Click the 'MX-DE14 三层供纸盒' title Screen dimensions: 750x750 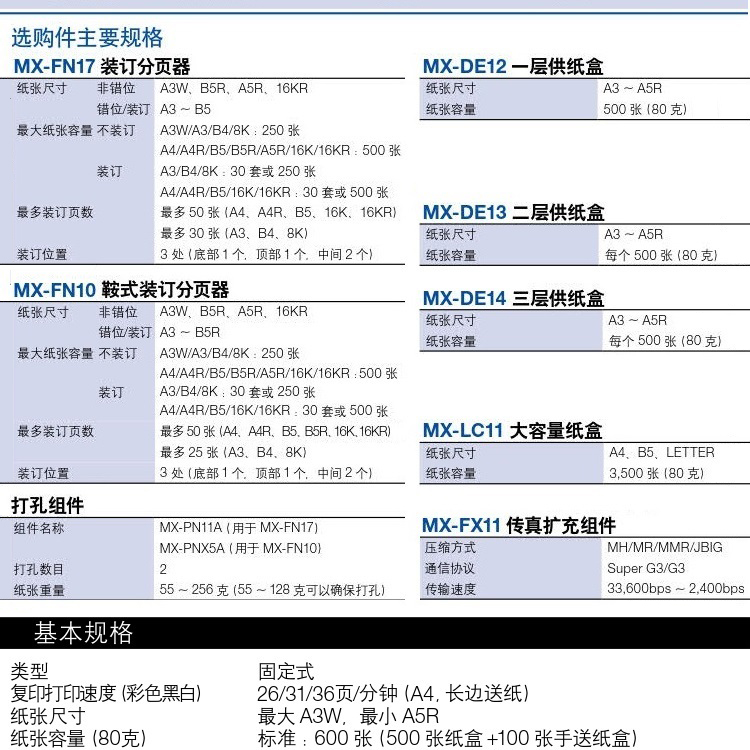point(514,298)
